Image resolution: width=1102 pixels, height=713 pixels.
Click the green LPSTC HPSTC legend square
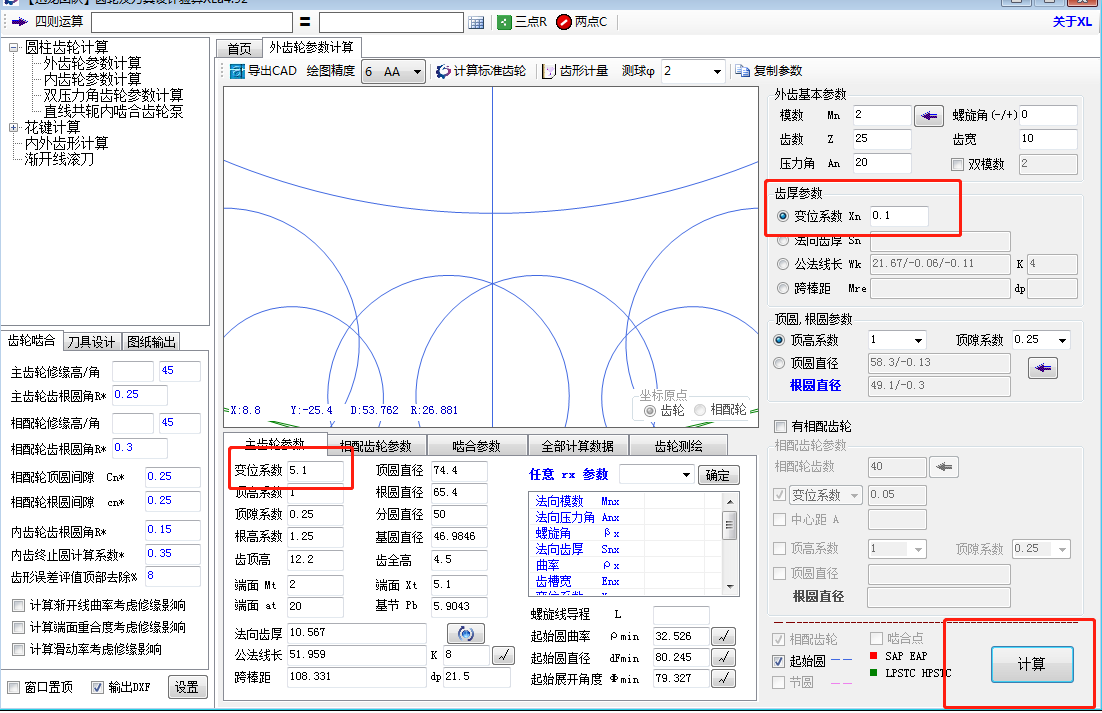[874, 672]
